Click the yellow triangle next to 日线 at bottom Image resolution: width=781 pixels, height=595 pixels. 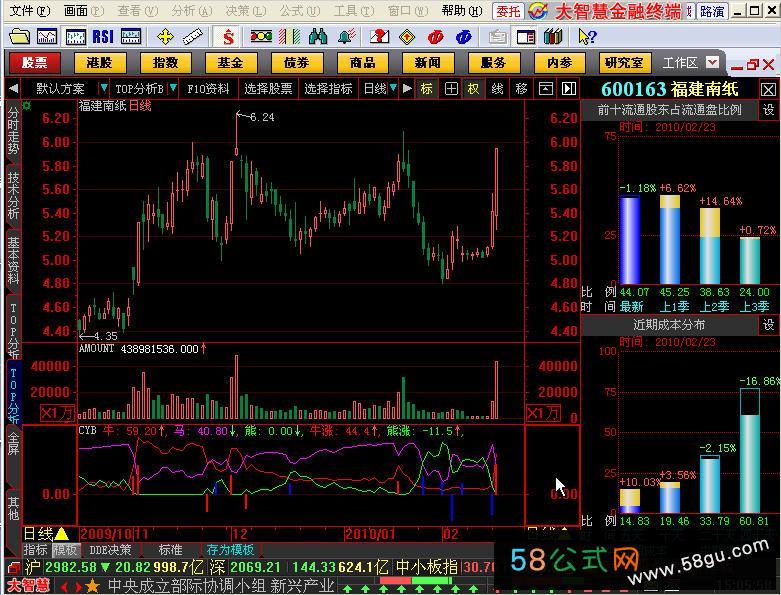61,534
